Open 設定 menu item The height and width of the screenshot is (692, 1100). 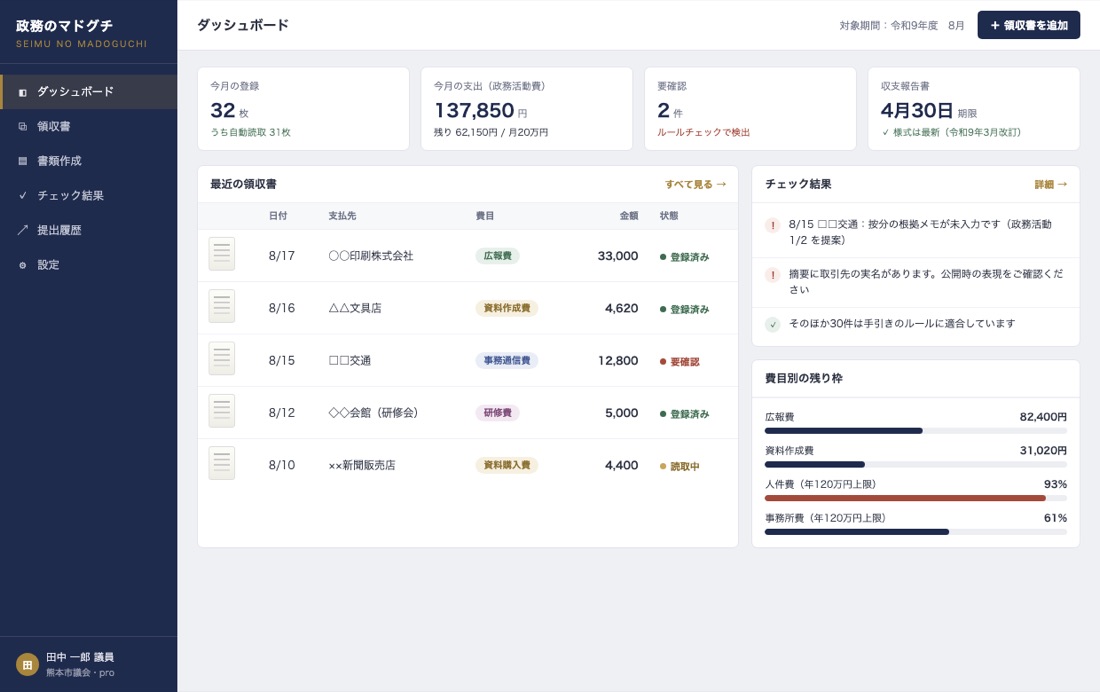[88, 265]
